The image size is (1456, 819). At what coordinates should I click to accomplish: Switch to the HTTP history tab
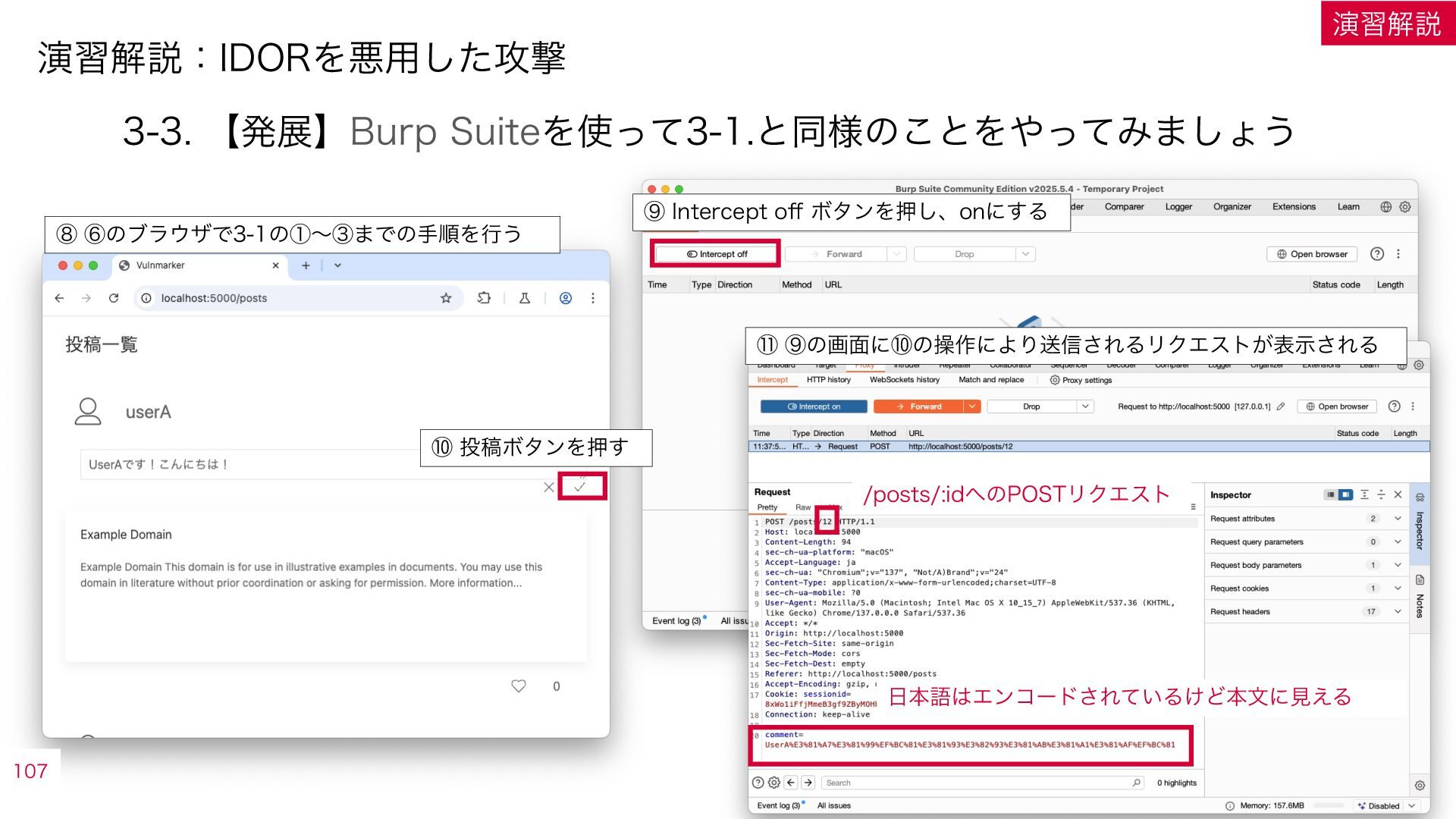pyautogui.click(x=828, y=380)
